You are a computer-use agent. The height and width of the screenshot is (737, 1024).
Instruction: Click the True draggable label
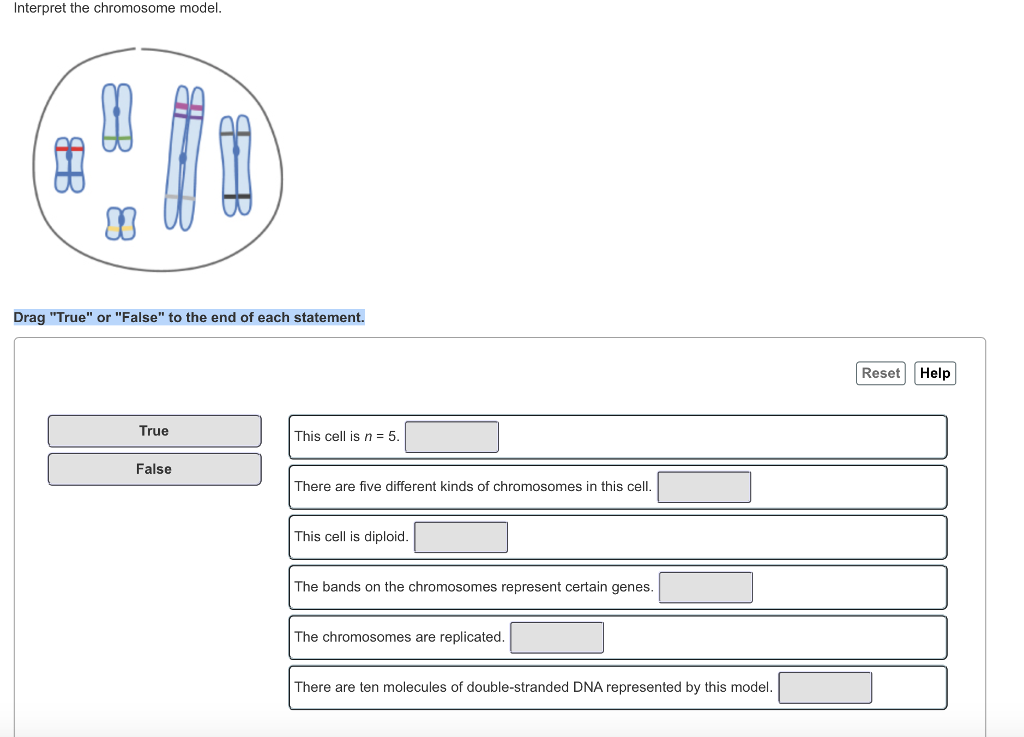click(154, 430)
